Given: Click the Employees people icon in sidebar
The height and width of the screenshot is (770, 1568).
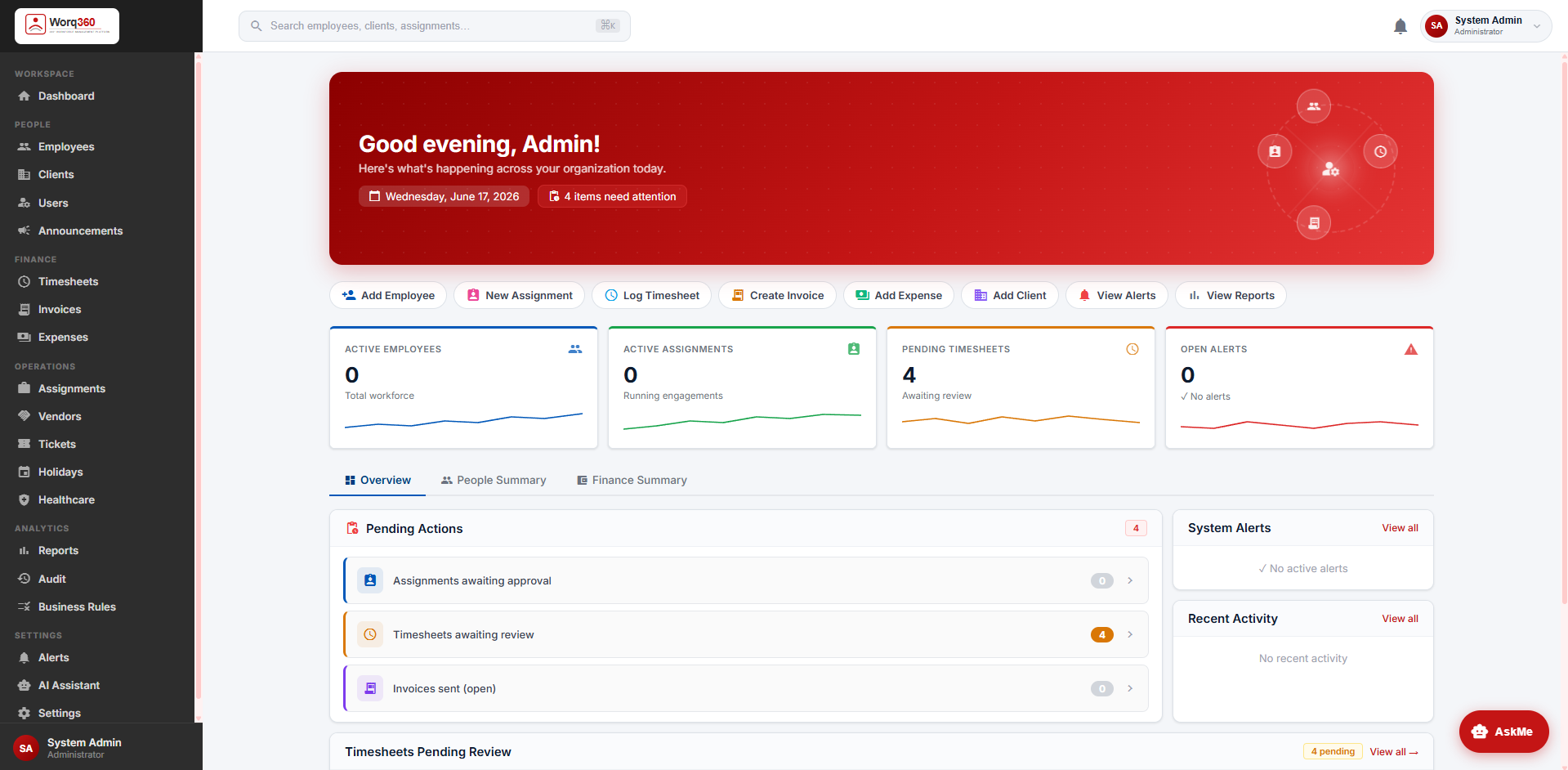Looking at the screenshot, I should [25, 147].
